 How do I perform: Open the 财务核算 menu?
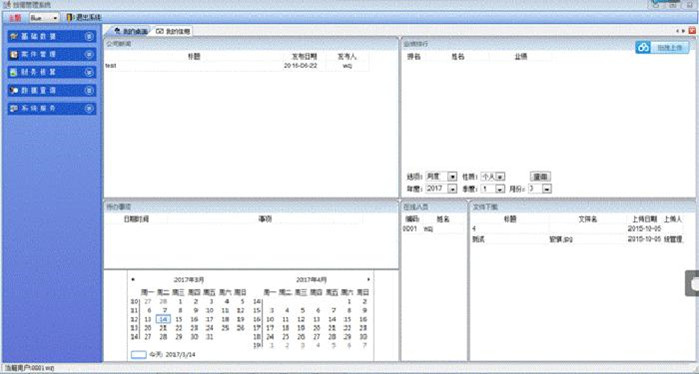point(52,72)
